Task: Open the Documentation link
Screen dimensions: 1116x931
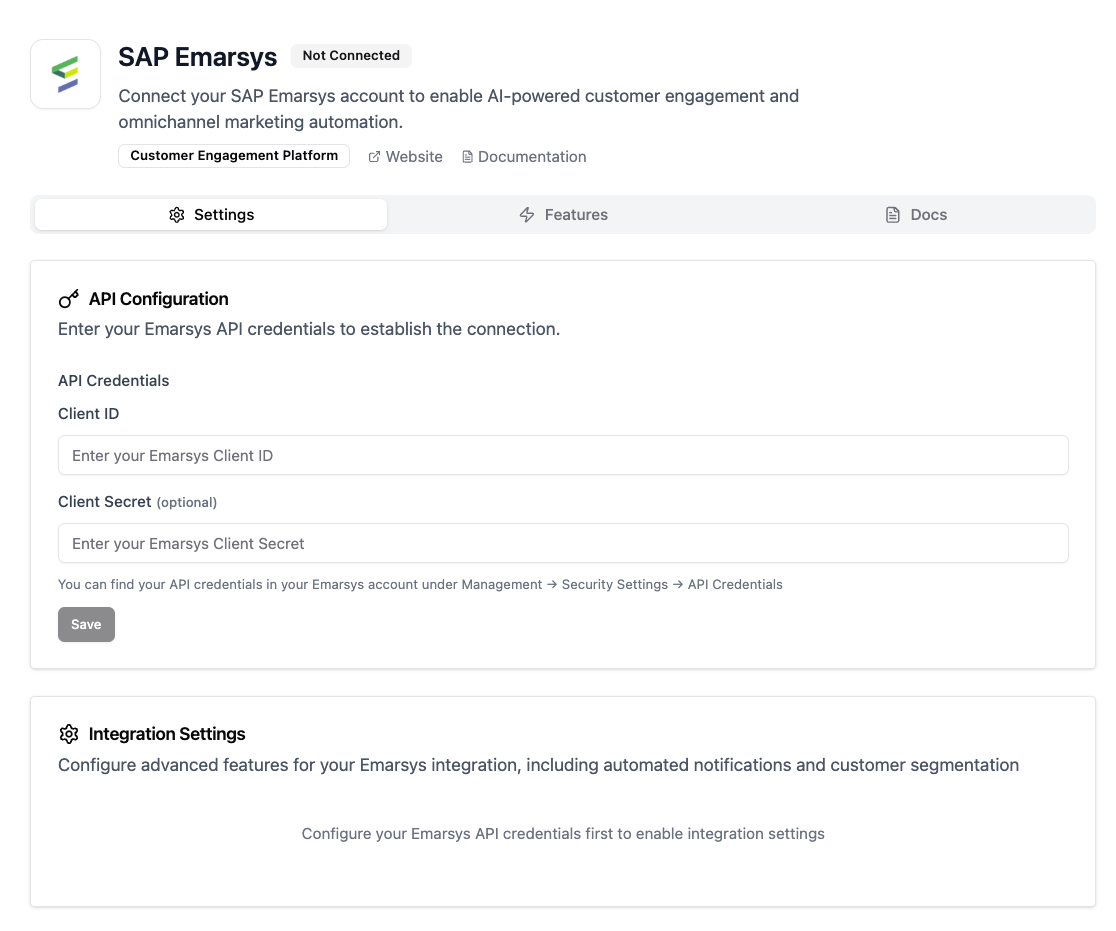Action: pyautogui.click(x=532, y=157)
